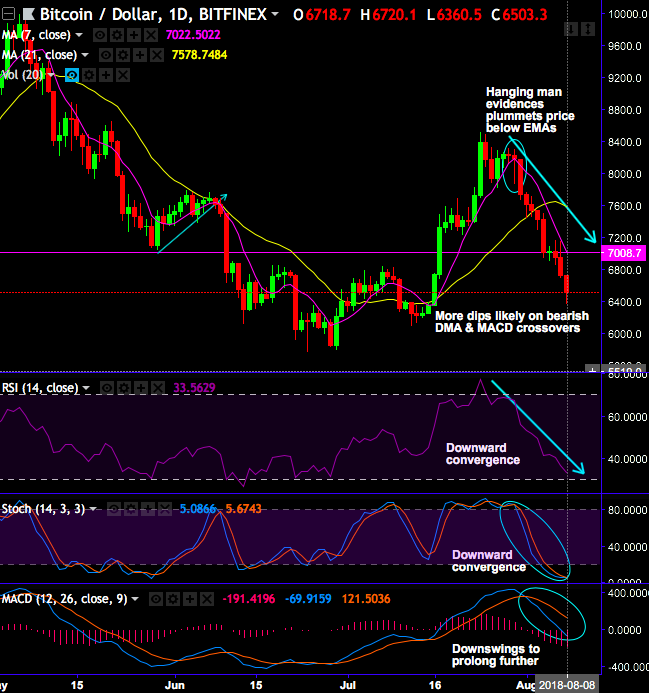This screenshot has width=649, height=693.
Task: Toggle visibility of RSI (14, close)
Action: (107, 388)
